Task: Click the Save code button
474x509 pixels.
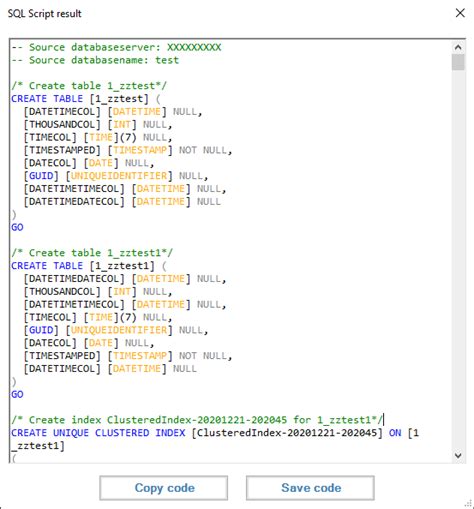Action: 310,488
